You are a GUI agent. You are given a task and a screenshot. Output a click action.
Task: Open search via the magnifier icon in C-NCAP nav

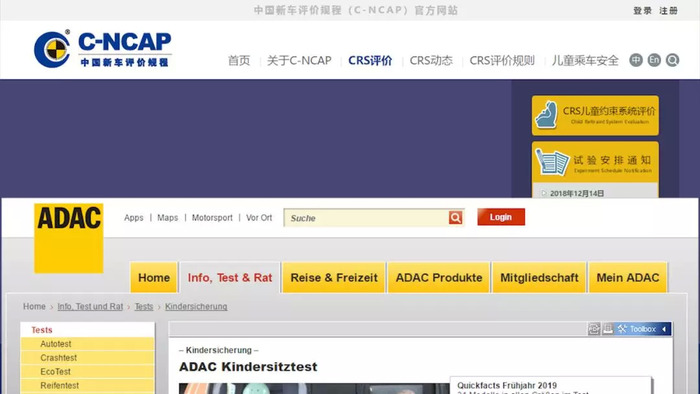[672, 60]
